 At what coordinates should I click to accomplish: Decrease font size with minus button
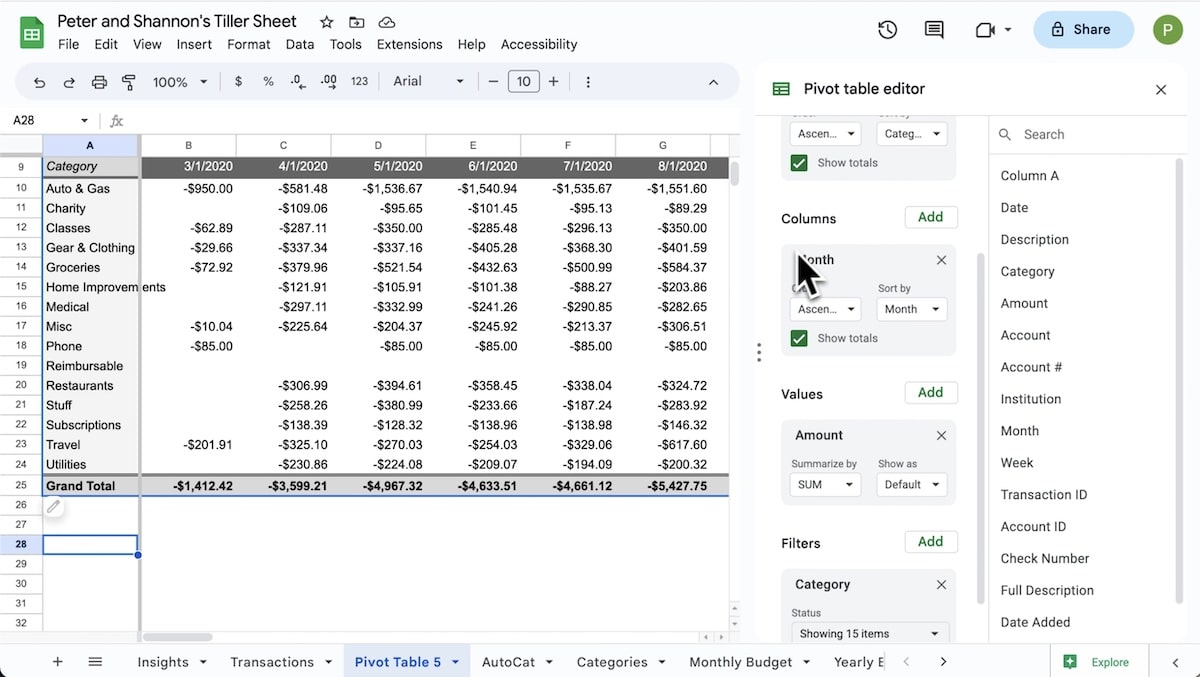pos(493,82)
